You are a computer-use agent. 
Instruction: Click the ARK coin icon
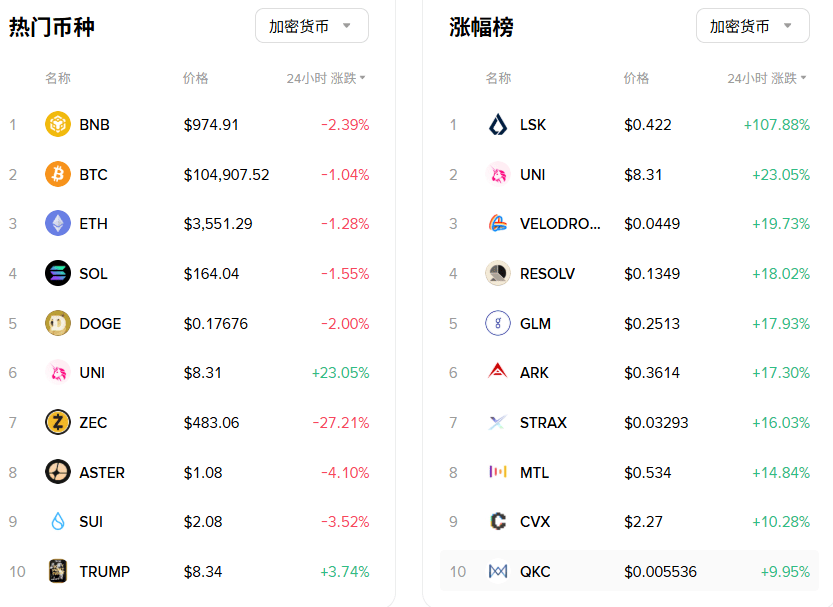[x=498, y=370]
